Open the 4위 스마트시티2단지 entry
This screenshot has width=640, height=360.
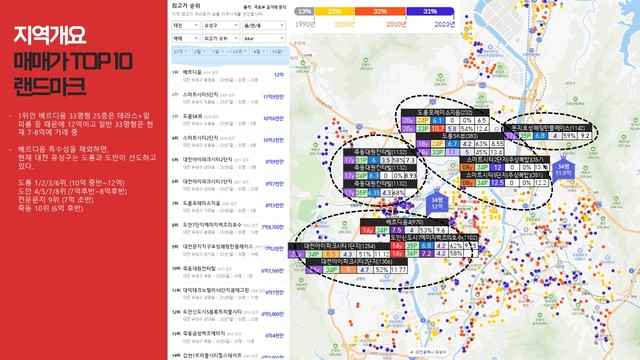coord(228,141)
